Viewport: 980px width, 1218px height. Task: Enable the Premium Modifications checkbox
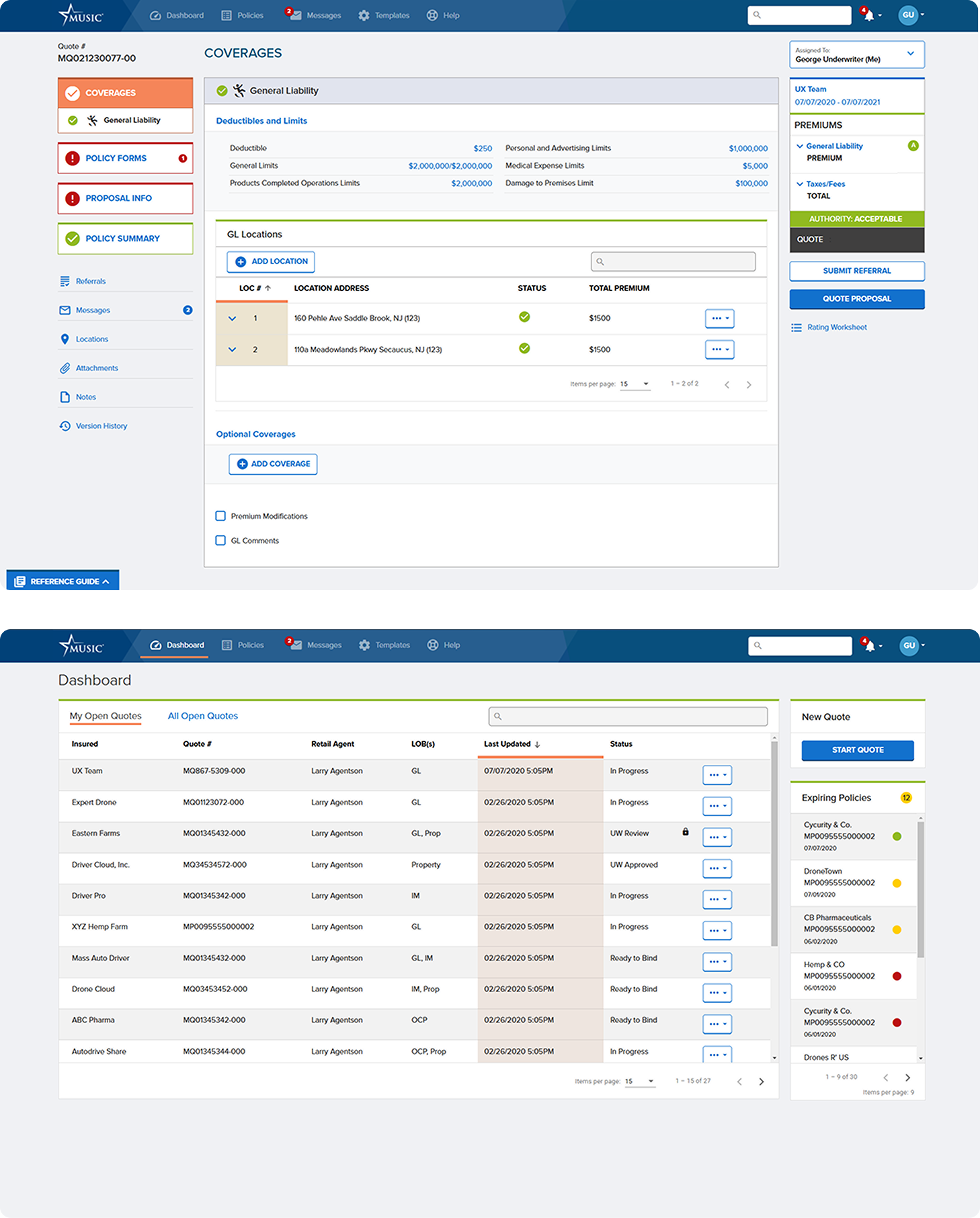coord(220,516)
